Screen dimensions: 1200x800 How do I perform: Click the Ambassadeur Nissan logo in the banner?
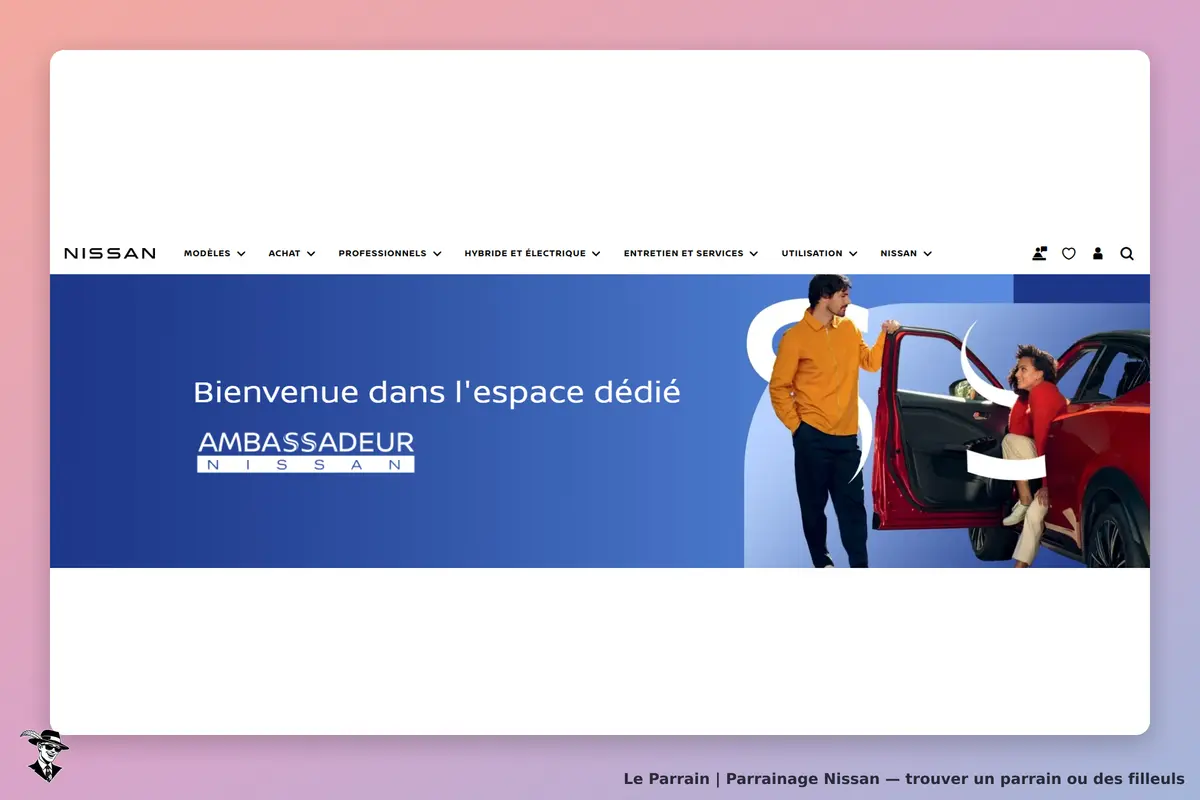306,451
